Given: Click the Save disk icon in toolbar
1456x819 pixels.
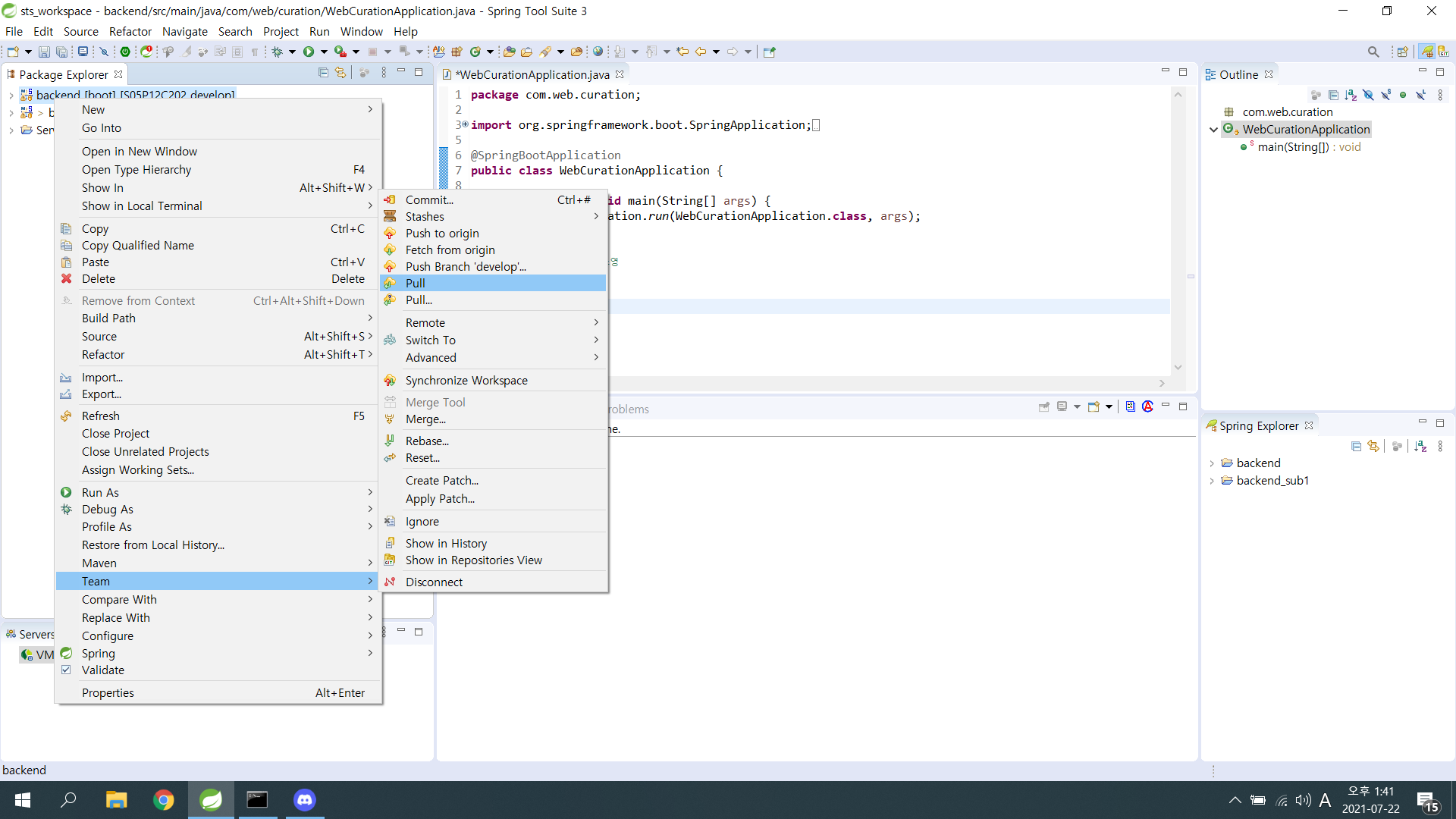Looking at the screenshot, I should [44, 52].
